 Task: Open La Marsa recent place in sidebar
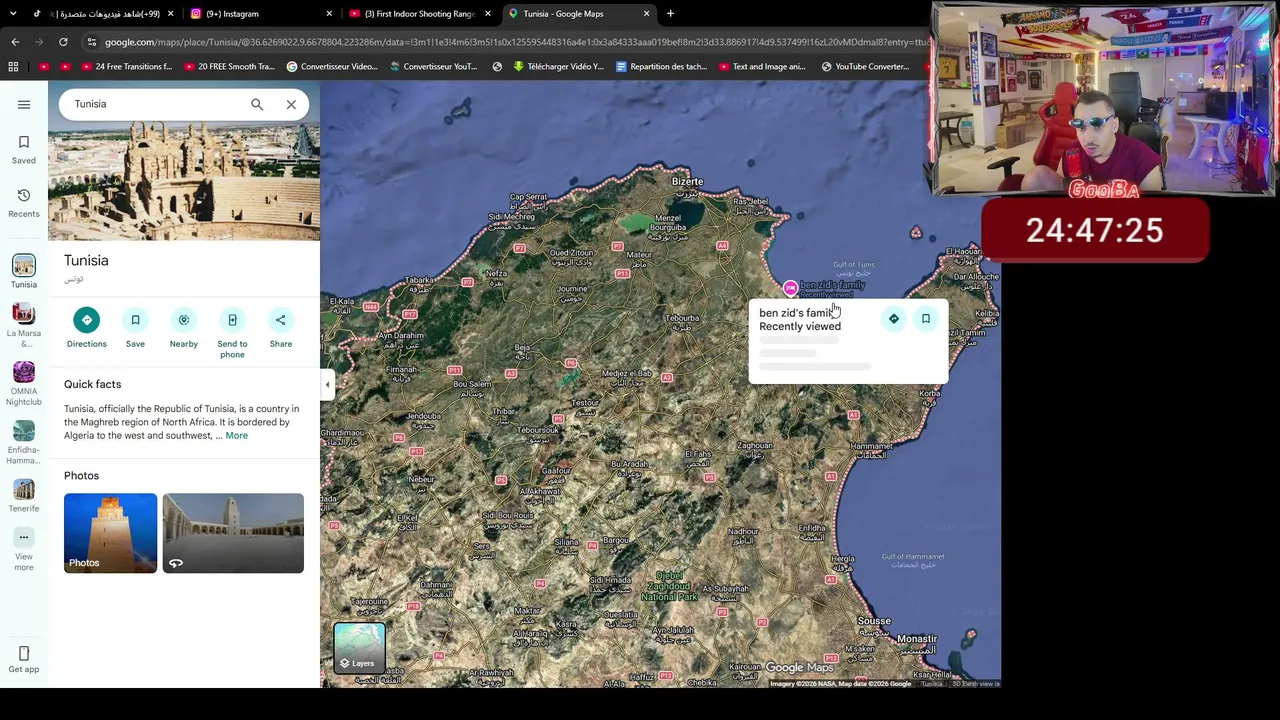[24, 326]
